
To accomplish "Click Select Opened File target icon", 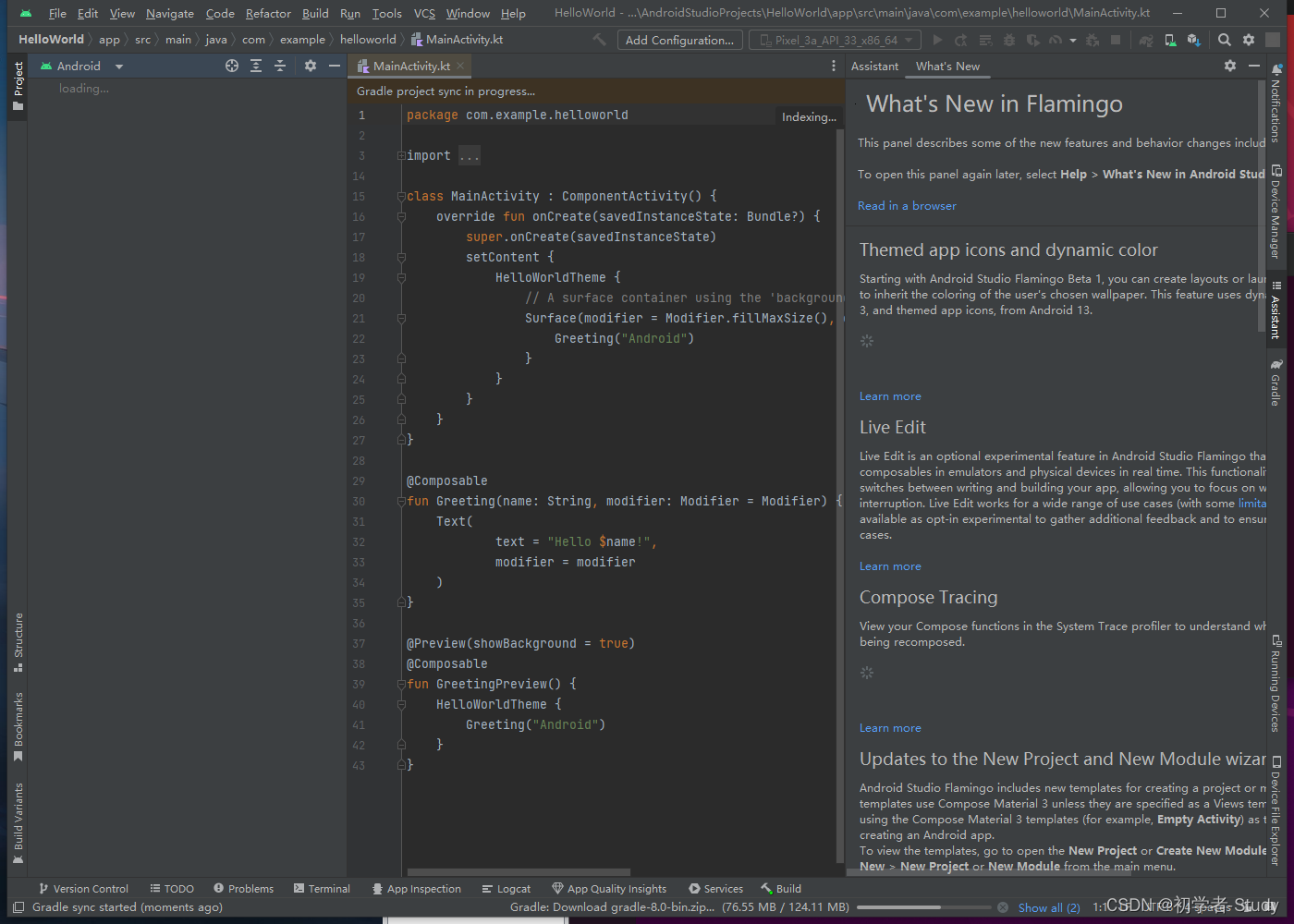I will tap(232, 66).
